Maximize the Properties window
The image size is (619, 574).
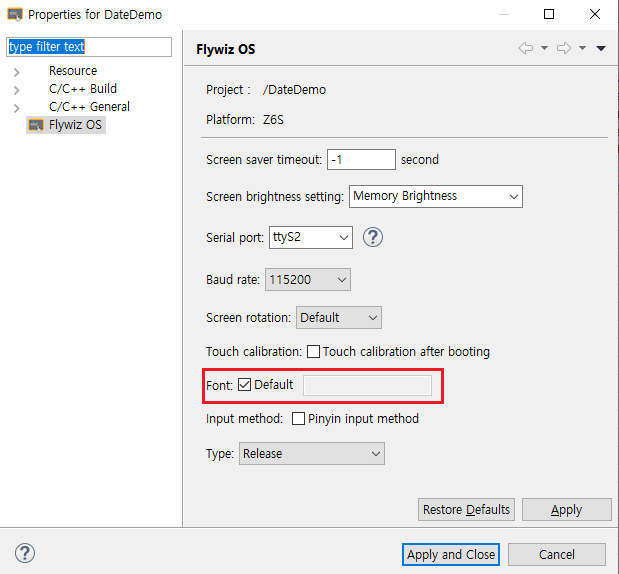(549, 14)
